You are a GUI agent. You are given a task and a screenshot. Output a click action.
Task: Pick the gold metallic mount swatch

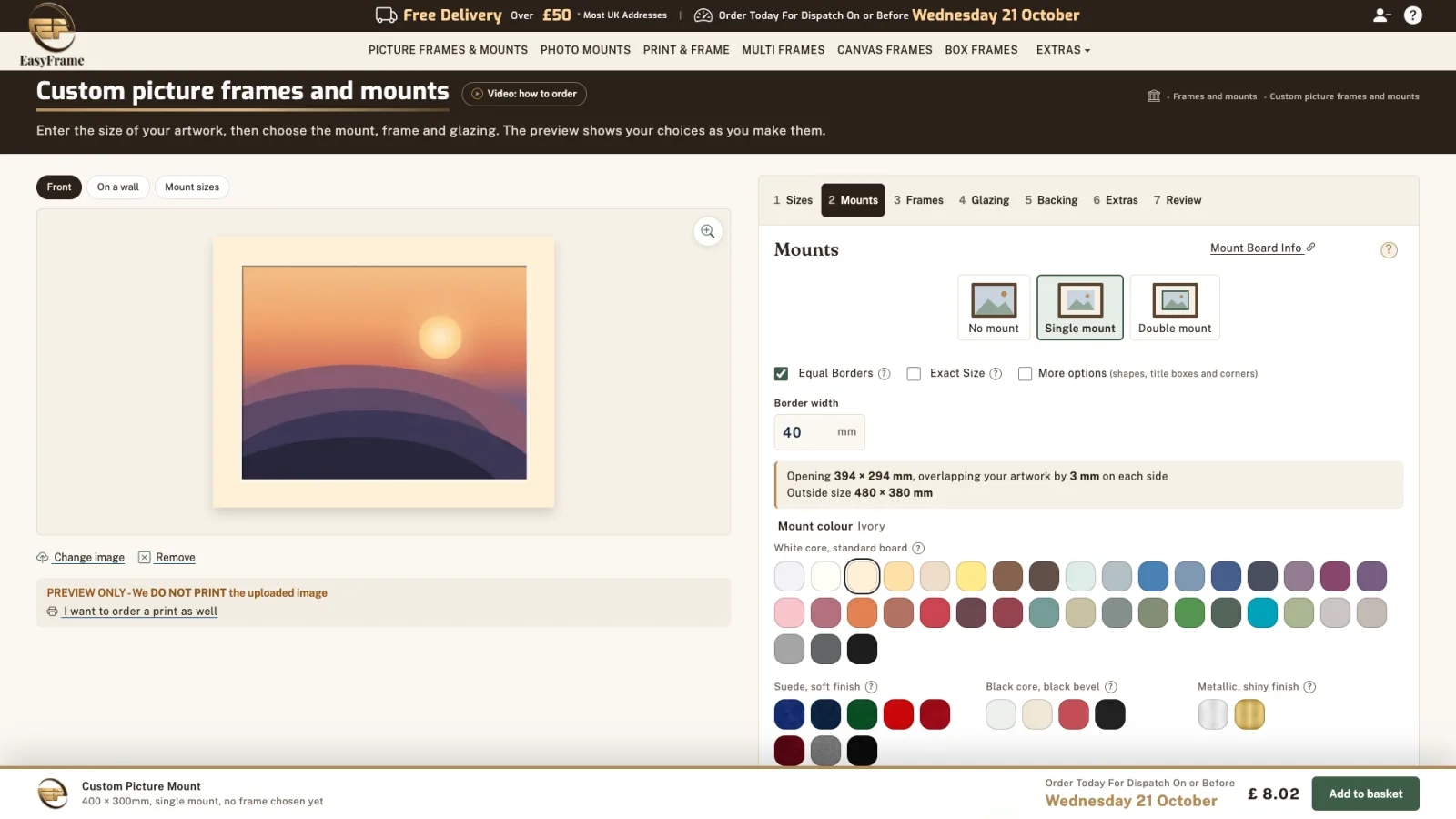[x=1249, y=714]
